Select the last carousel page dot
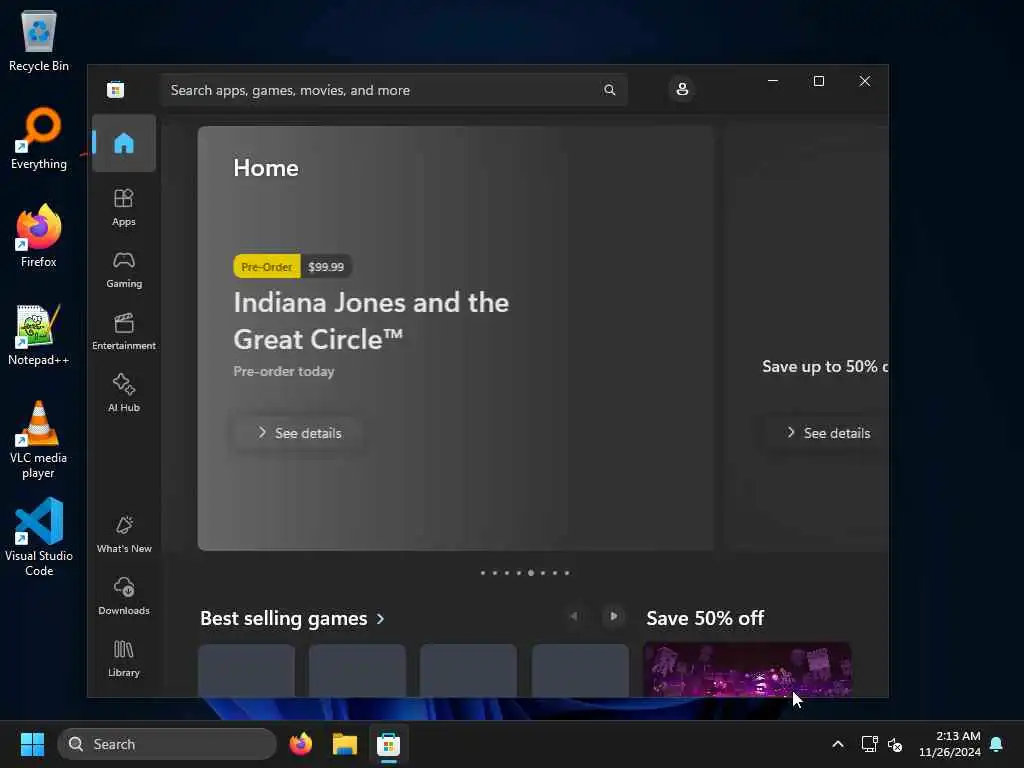1024x768 pixels. (x=567, y=573)
